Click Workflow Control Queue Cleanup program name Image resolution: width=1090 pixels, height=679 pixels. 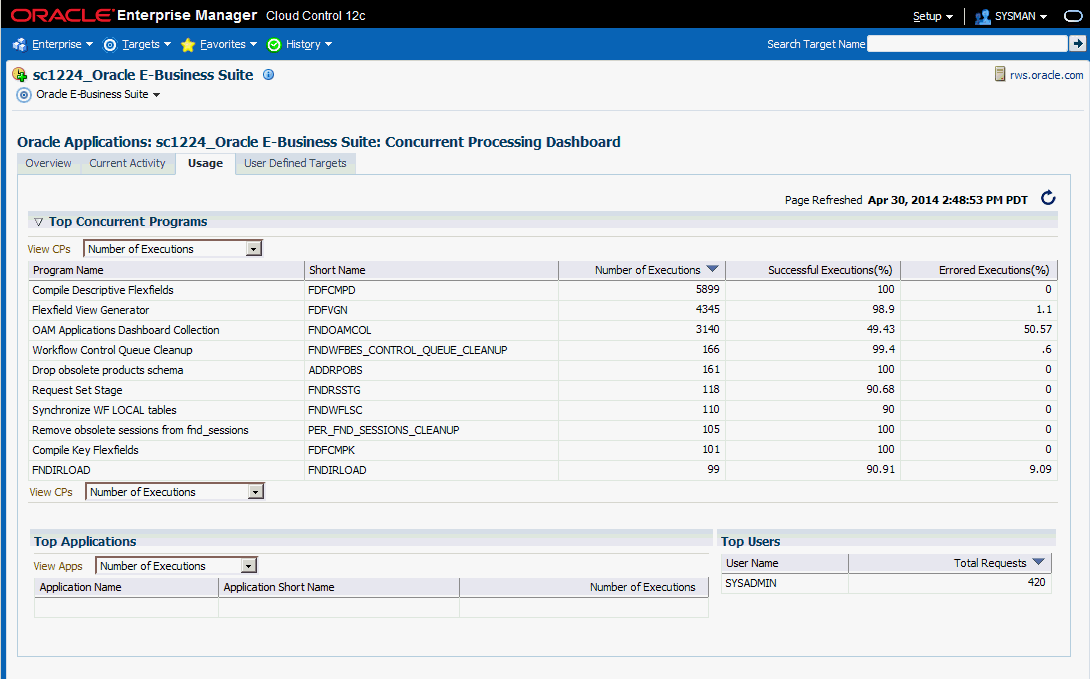[x=112, y=350]
